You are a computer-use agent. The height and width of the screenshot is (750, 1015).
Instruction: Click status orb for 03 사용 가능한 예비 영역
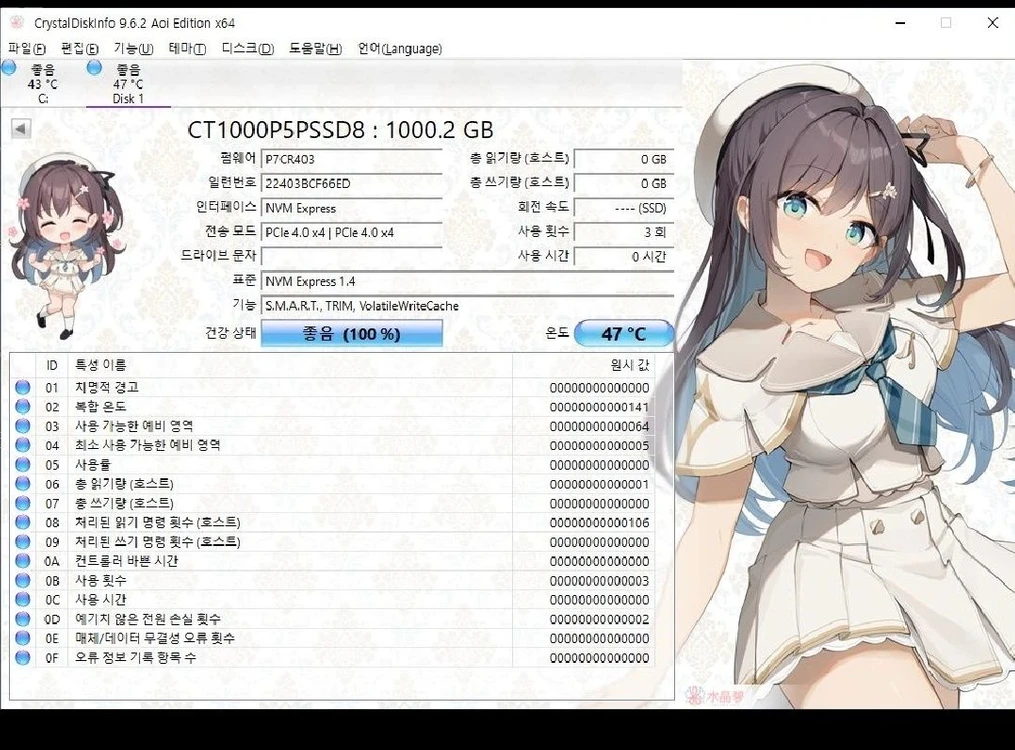[23, 426]
